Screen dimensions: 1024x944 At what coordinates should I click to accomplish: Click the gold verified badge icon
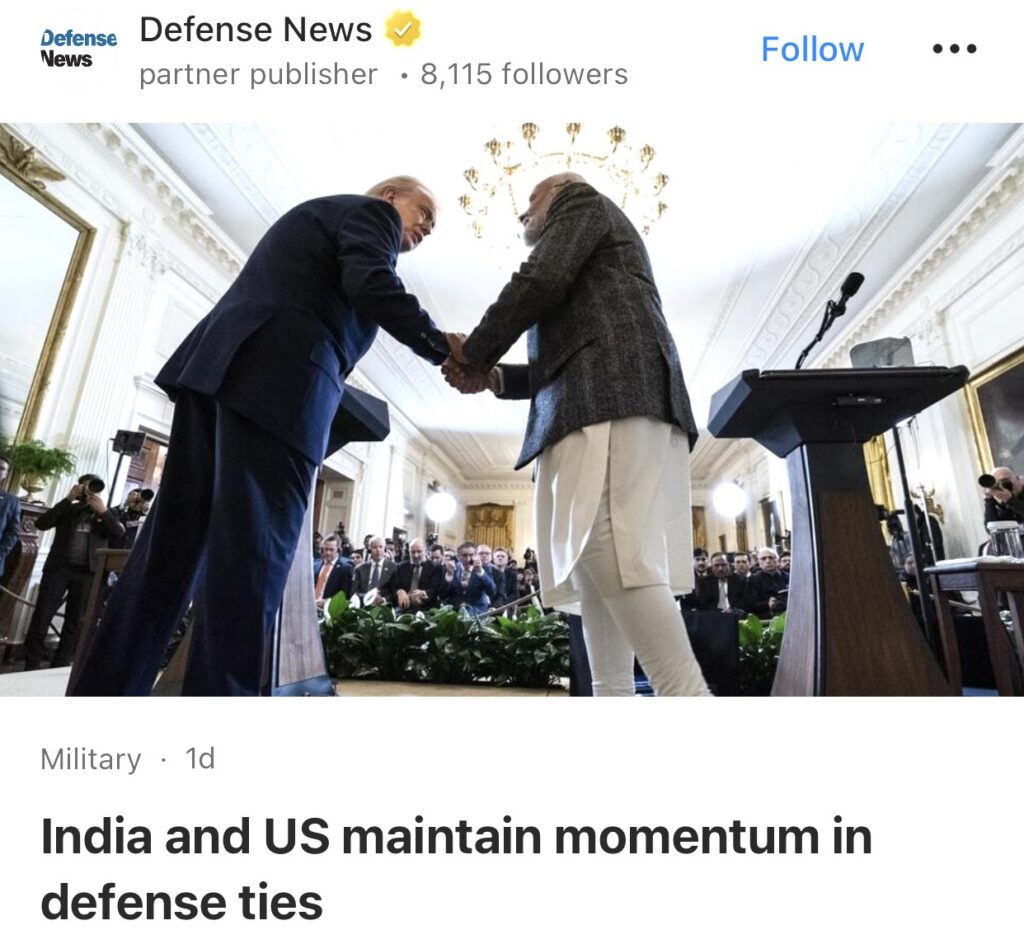(x=402, y=29)
